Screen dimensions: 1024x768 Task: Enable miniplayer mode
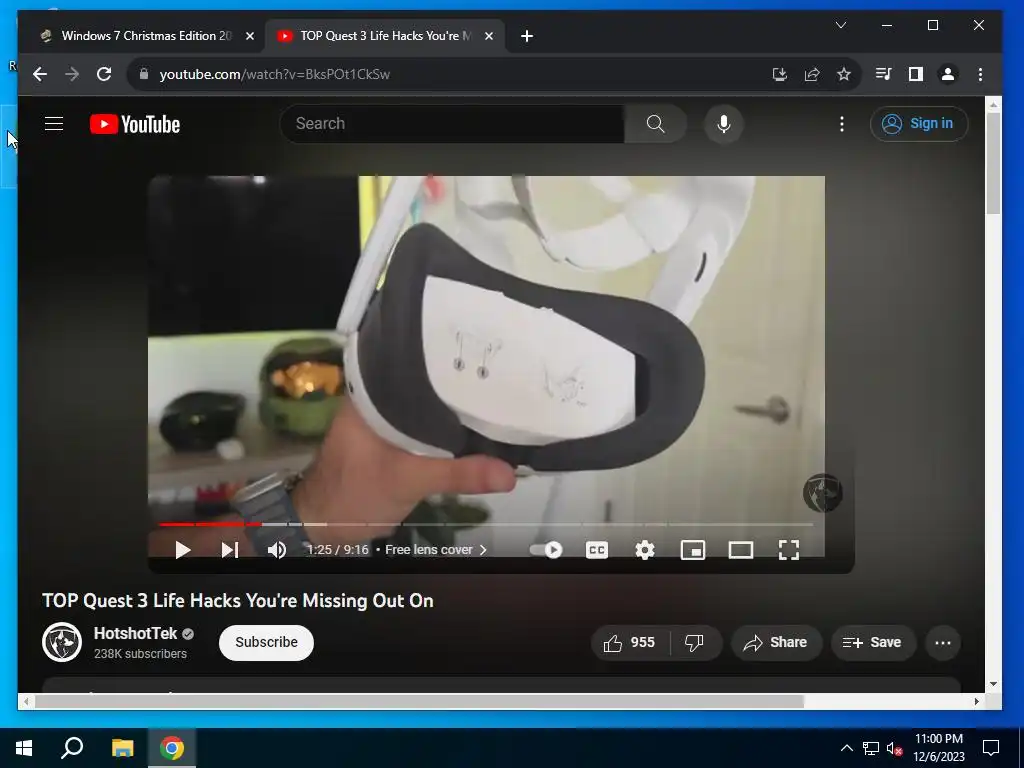click(693, 550)
